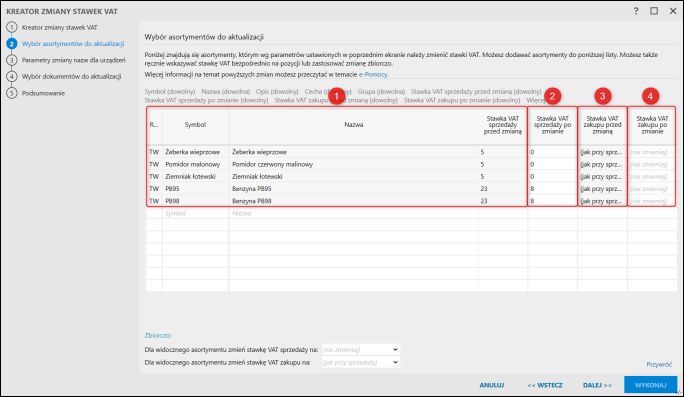
Task: Click step 3 circle icon in wizard sidebar
Action: [12, 60]
